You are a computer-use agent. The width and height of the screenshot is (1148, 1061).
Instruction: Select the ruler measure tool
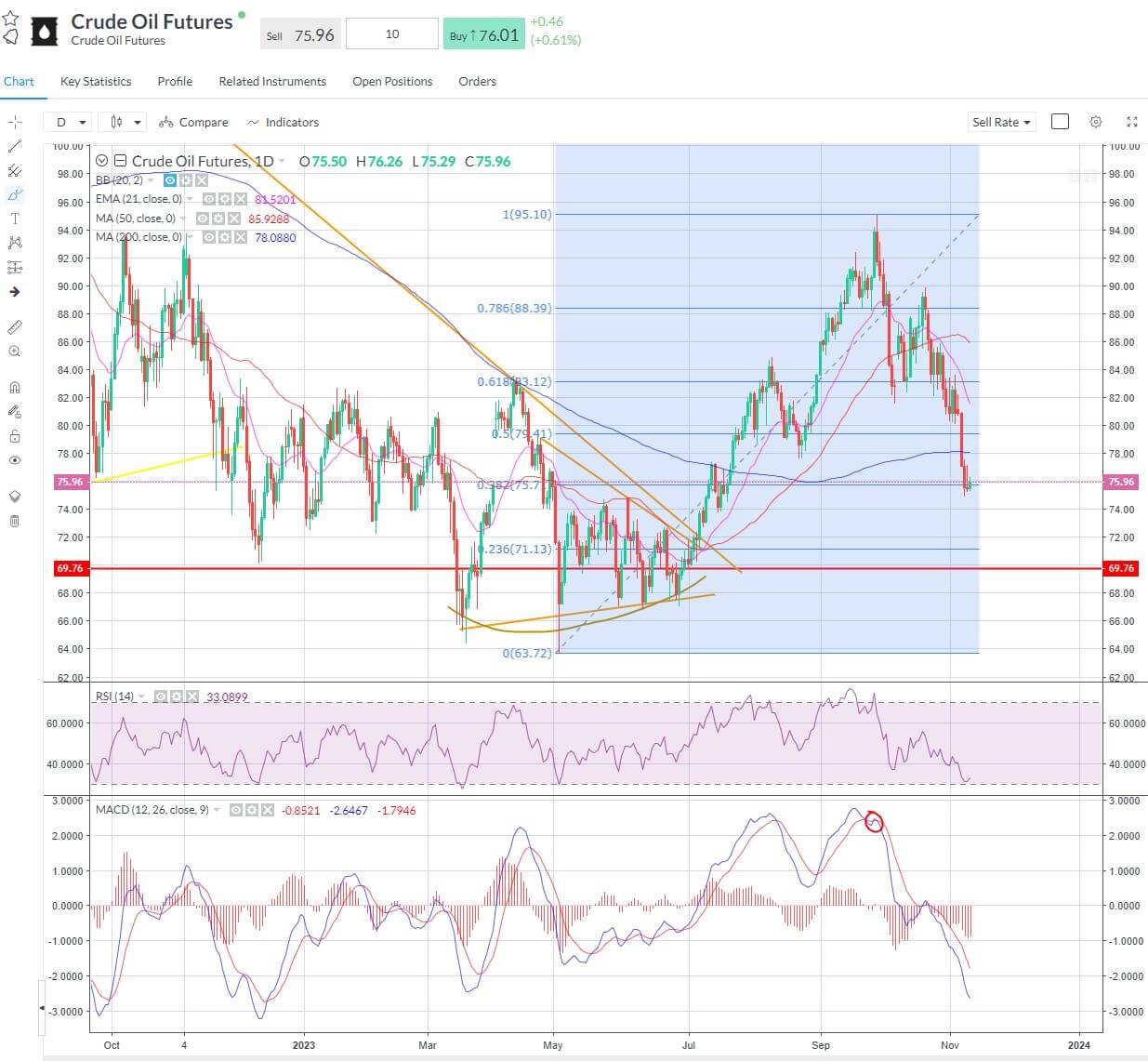[14, 327]
